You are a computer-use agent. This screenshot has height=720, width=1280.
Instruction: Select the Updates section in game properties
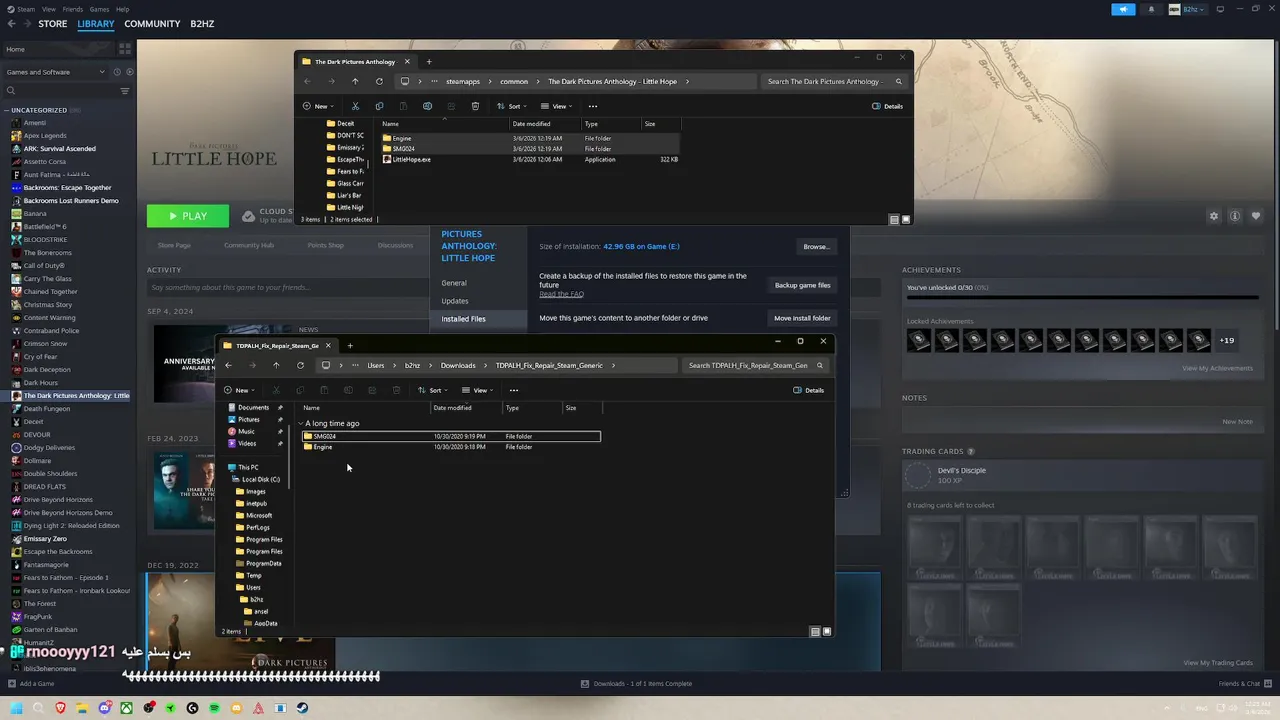coord(455,301)
